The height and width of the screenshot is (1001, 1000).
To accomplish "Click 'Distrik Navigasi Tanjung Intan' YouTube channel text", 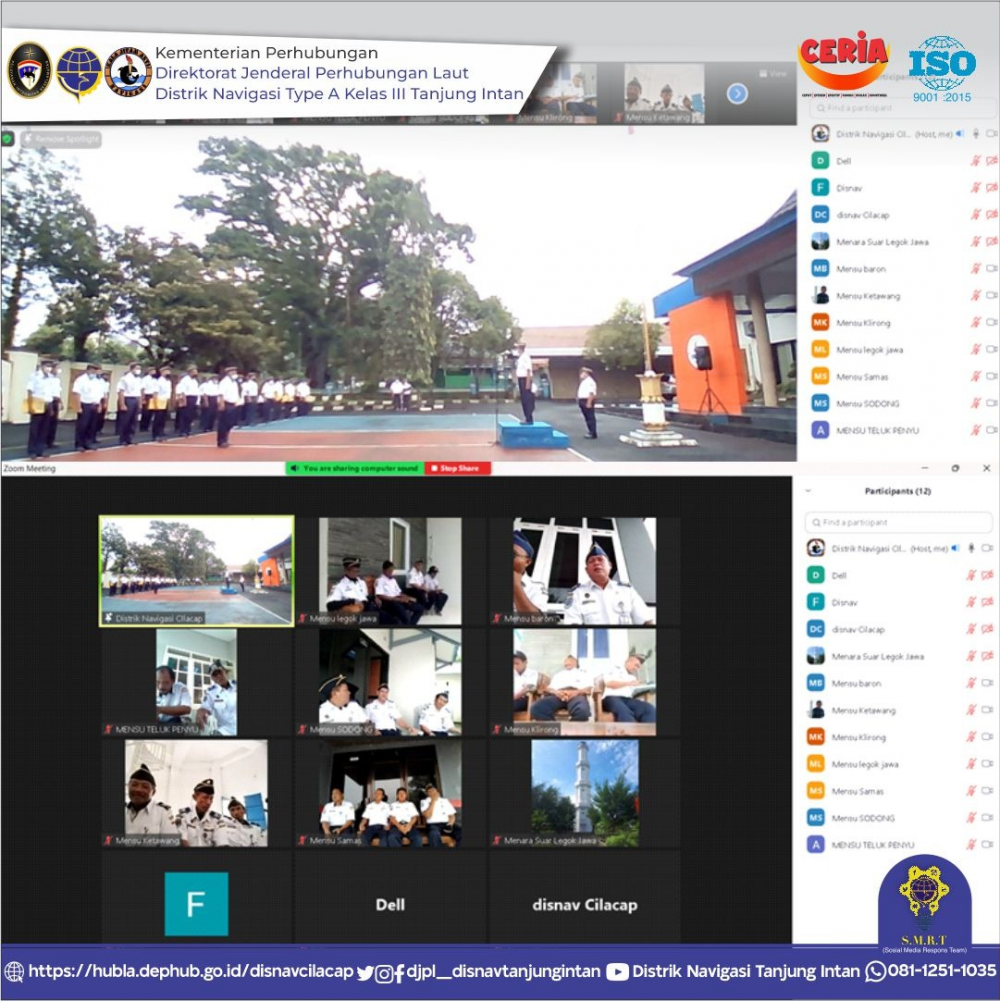I will (x=746, y=972).
